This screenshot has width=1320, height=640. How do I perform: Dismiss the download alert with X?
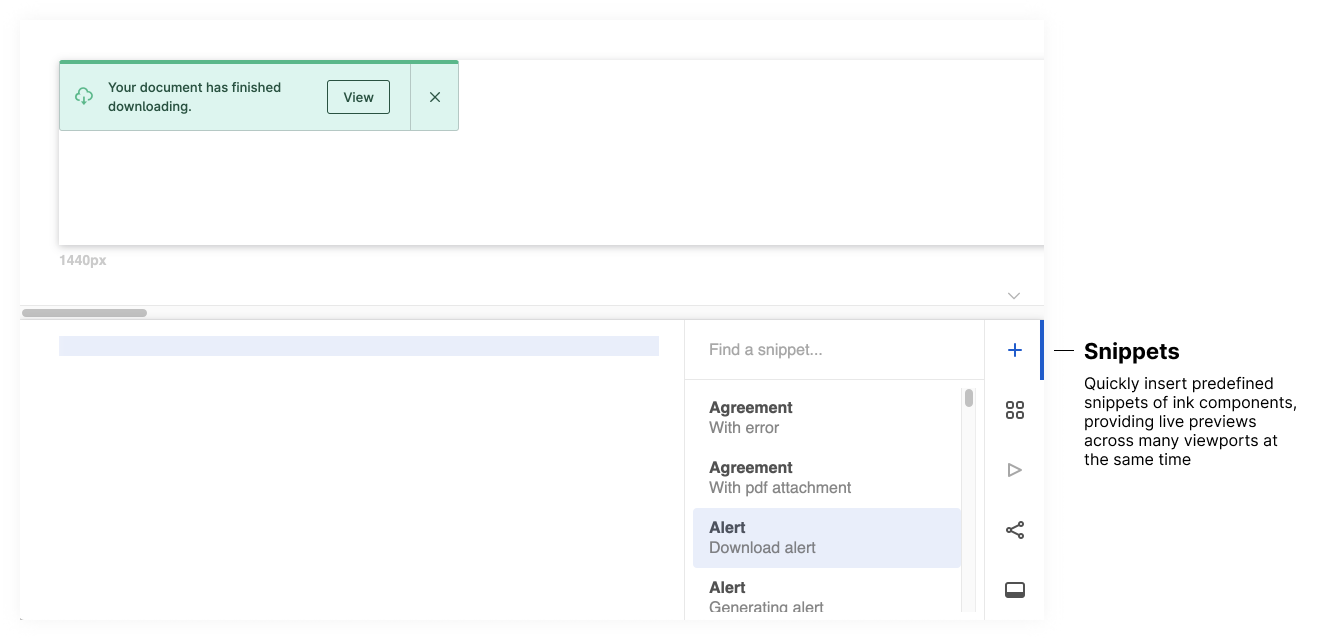(x=434, y=97)
